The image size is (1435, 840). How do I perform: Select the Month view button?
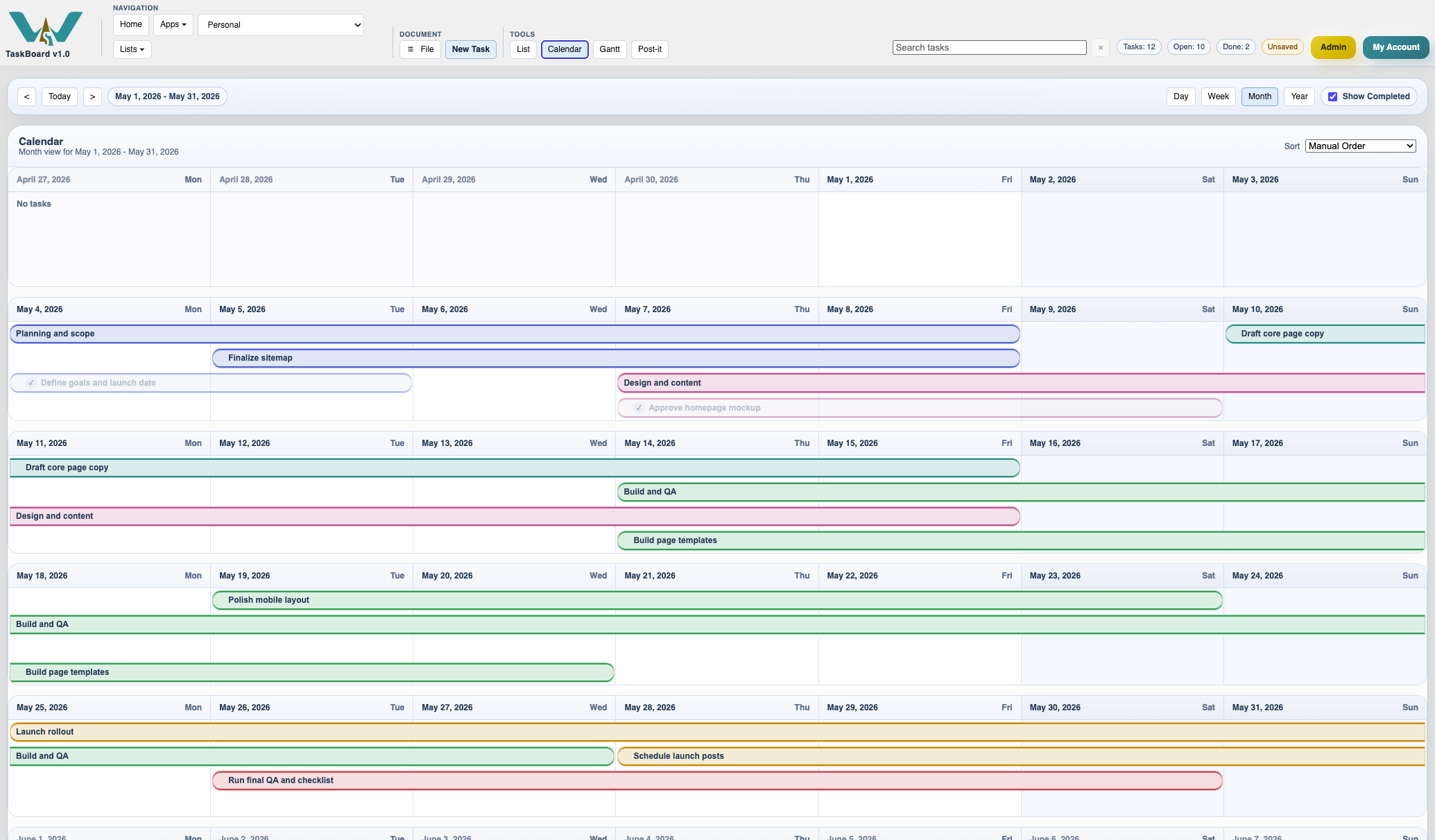tap(1260, 96)
